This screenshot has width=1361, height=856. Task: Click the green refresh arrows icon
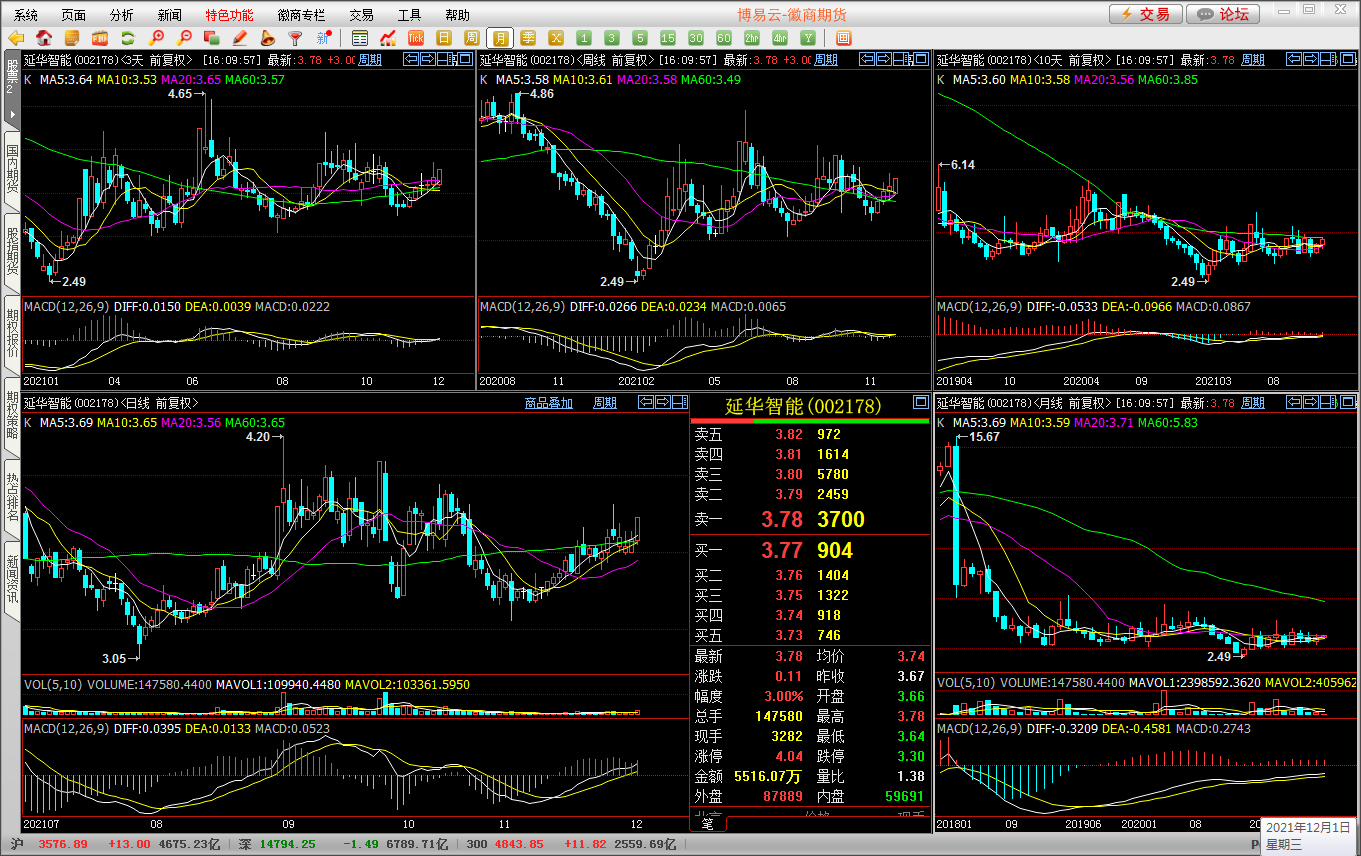[x=128, y=38]
